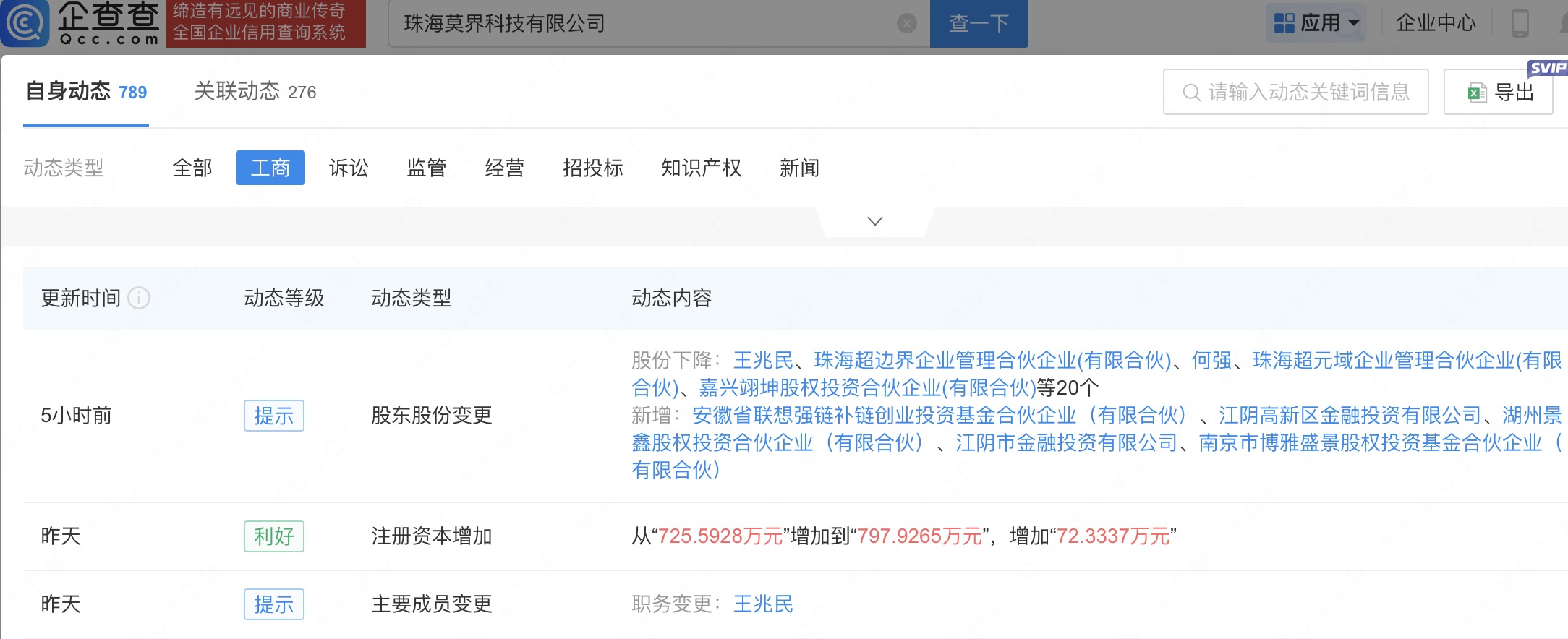Open 企业中心 in the header
The image size is (1568, 639).
[1436, 23]
